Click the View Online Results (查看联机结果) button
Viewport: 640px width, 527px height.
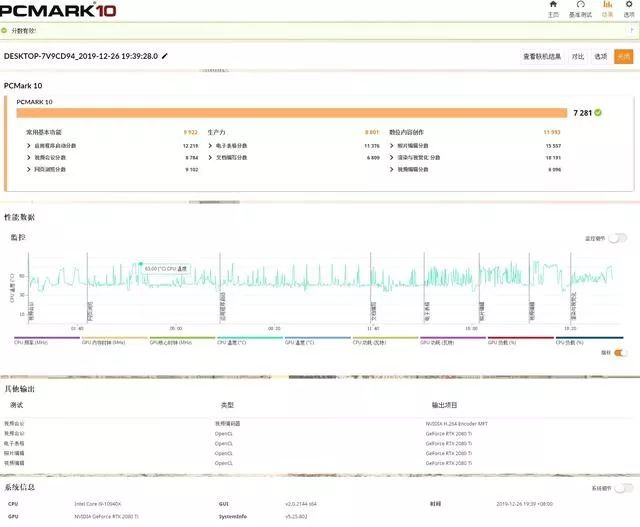542,56
